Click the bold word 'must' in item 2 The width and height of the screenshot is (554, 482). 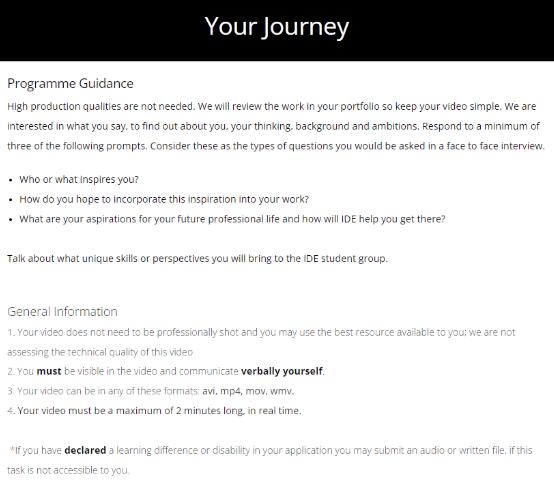(x=49, y=371)
